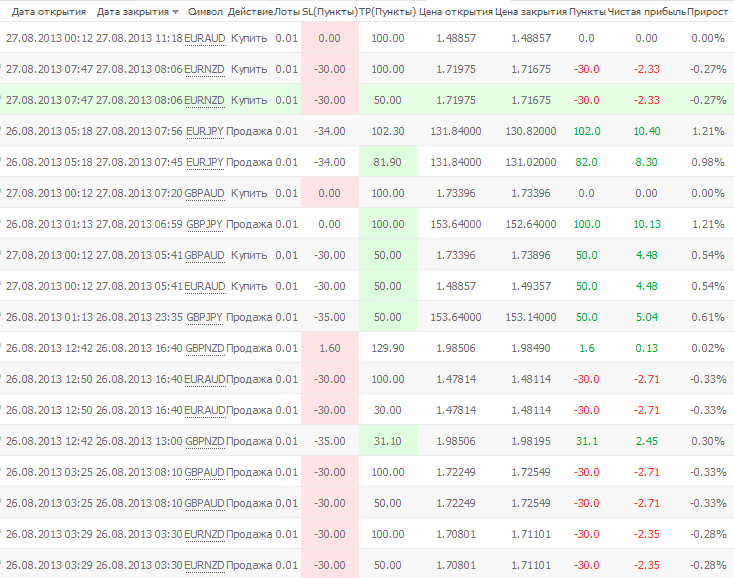This screenshot has height=578, width=734.
Task: Sort by the Цена открытия header
Action: [x=456, y=12]
